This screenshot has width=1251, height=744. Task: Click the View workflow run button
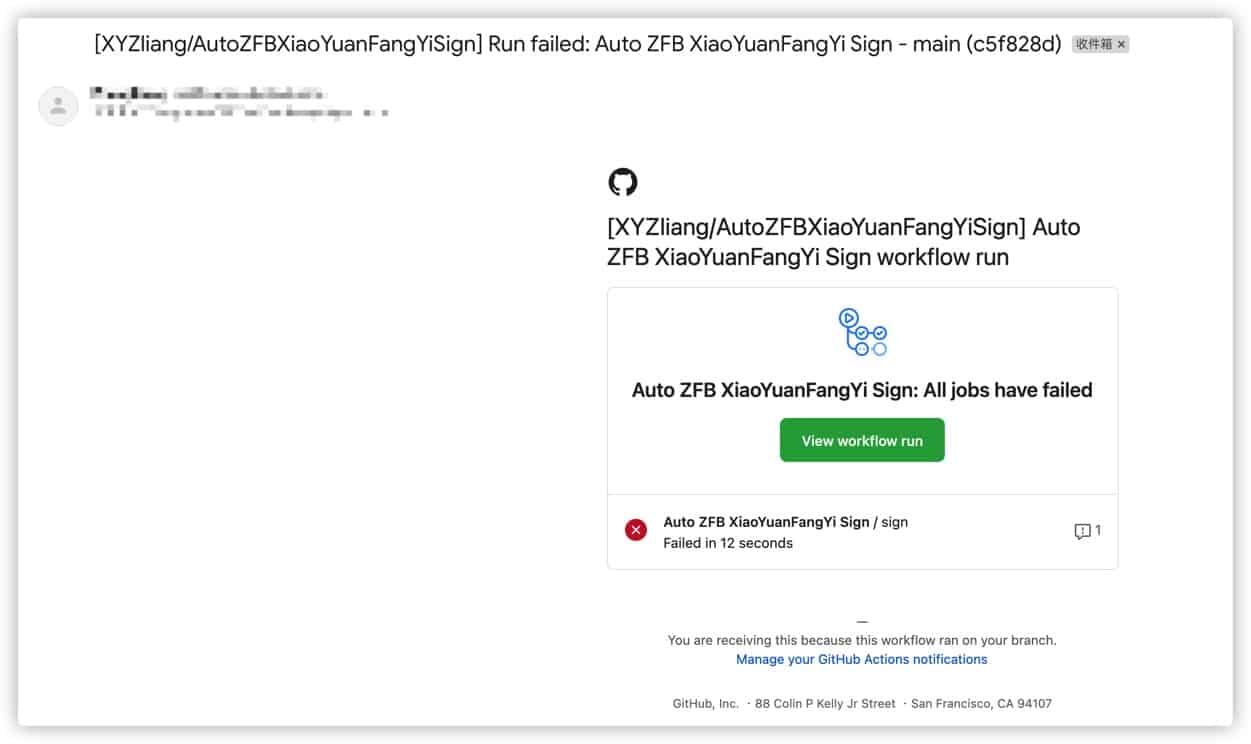tap(862, 440)
